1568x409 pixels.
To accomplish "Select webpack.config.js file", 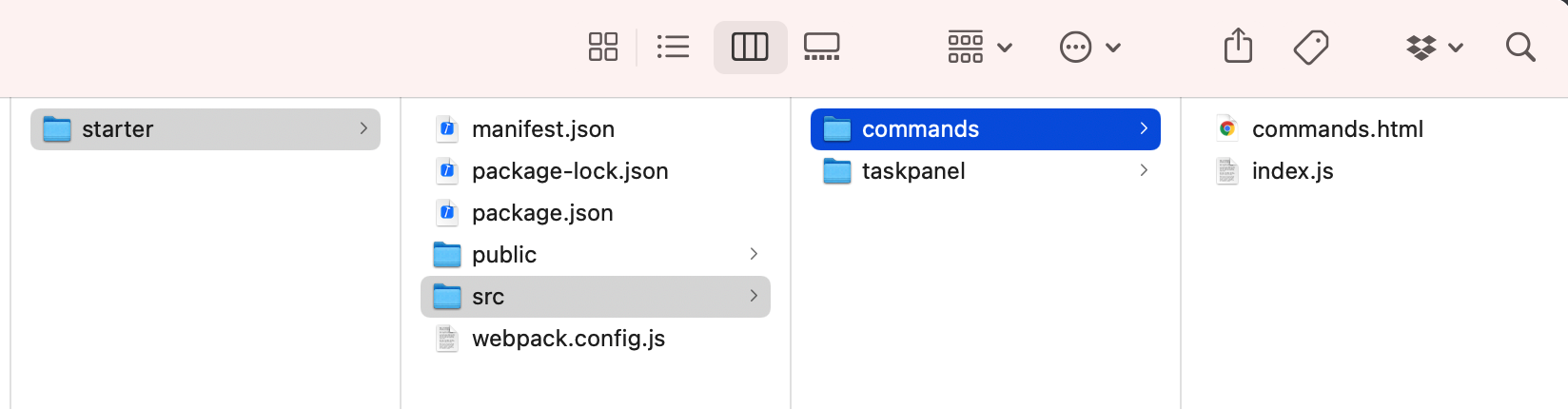I will [x=568, y=339].
